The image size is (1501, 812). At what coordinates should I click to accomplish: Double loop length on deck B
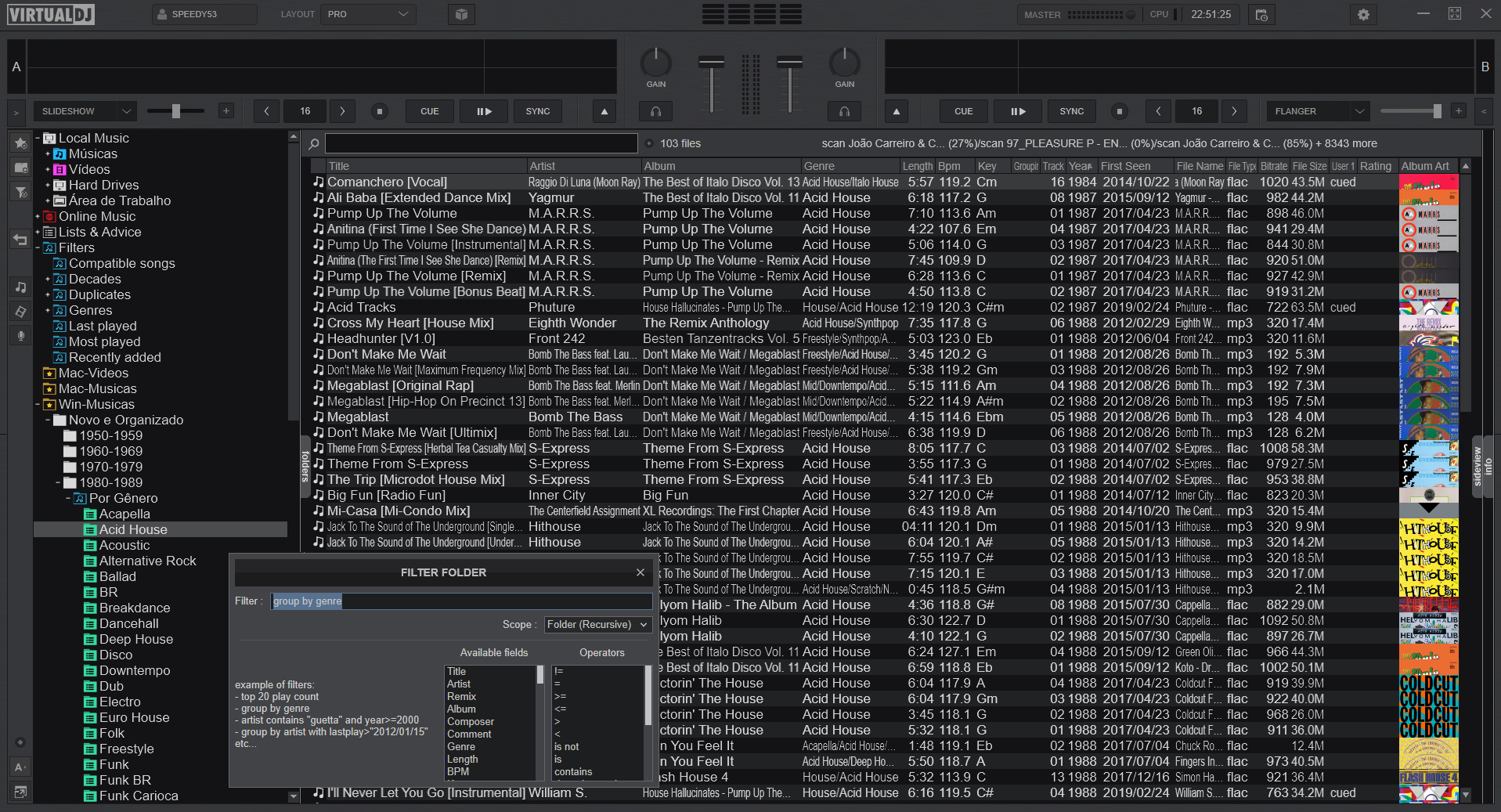pos(1235,111)
